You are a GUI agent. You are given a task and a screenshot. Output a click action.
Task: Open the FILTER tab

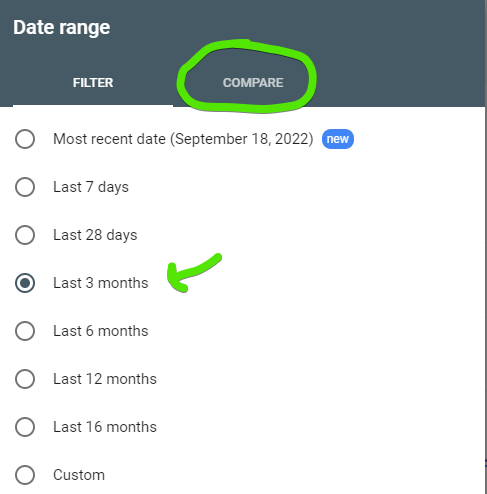[x=93, y=83]
